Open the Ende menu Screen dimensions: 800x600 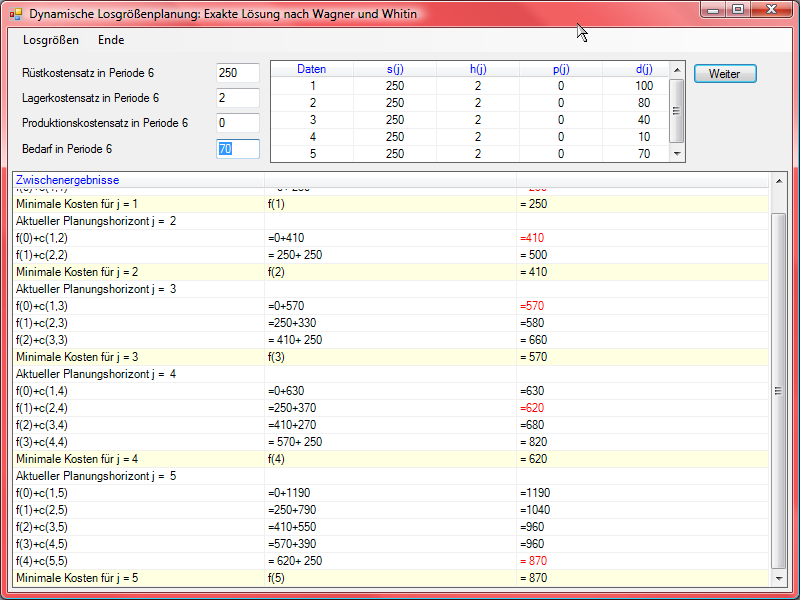pos(111,40)
